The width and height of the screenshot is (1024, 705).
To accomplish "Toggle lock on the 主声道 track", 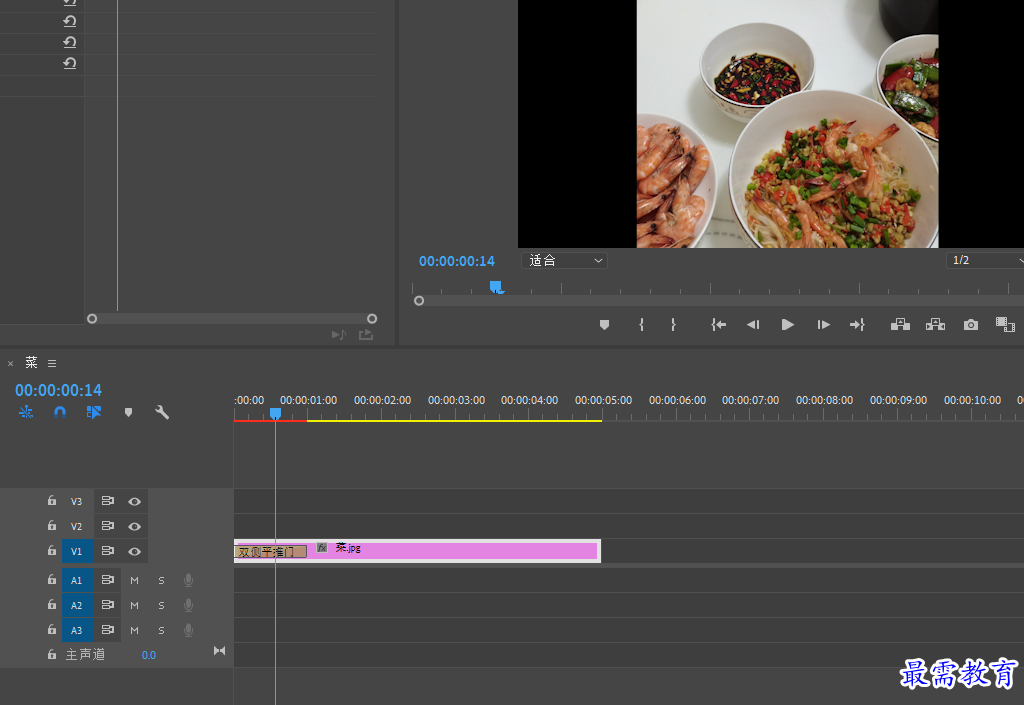I will (52, 654).
